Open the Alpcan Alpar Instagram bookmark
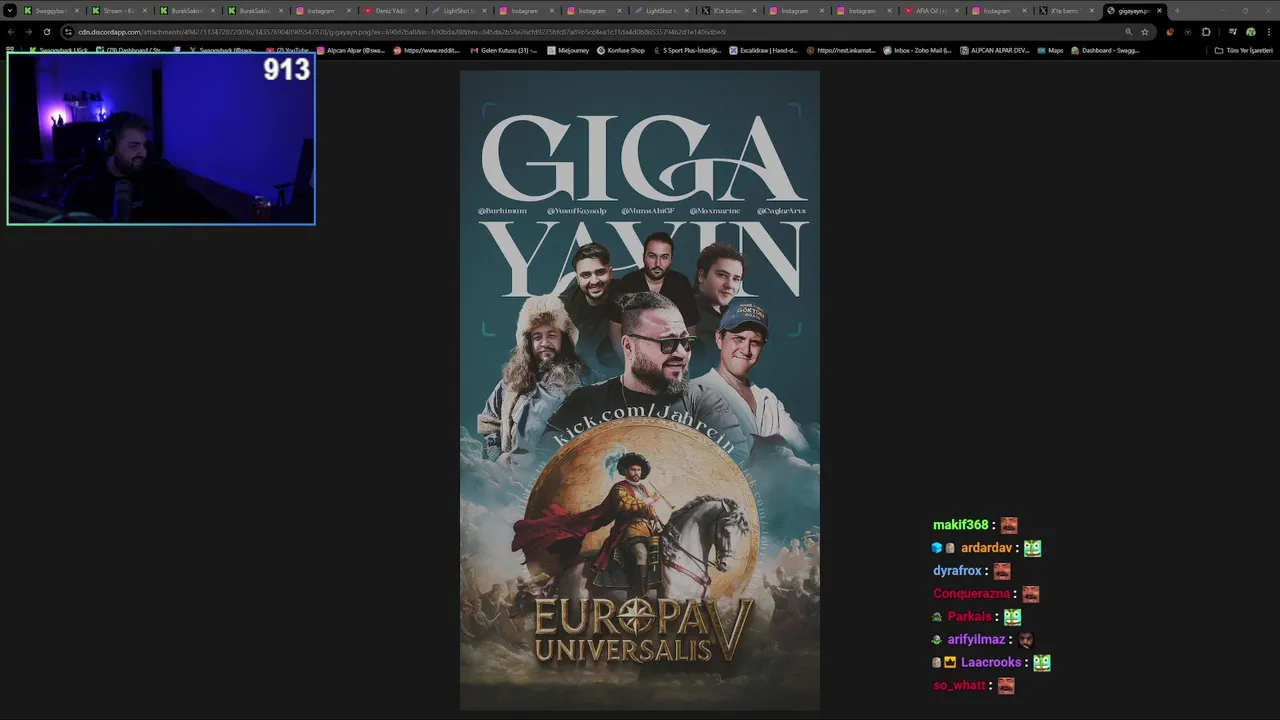Image resolution: width=1280 pixels, height=720 pixels. tap(351, 50)
